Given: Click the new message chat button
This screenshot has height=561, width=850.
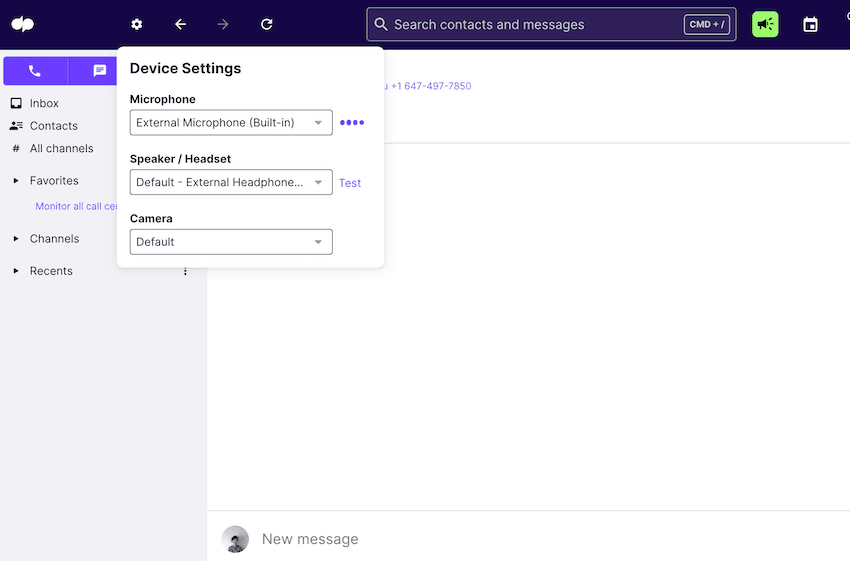Looking at the screenshot, I should point(99,71).
